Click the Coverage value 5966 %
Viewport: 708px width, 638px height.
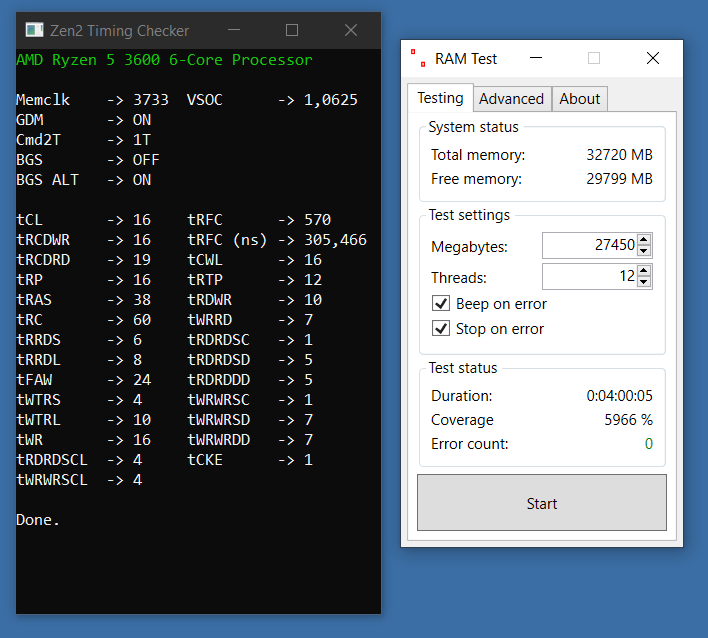pyautogui.click(x=629, y=420)
